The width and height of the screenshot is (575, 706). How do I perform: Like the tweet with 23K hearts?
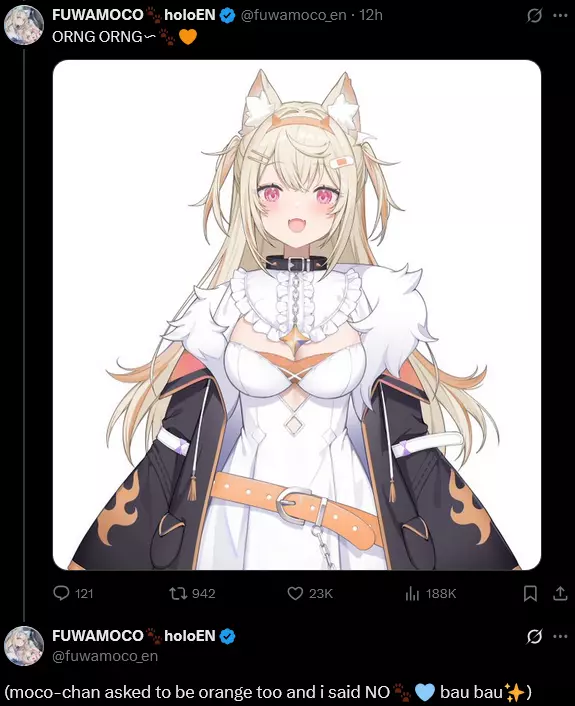pyautogui.click(x=295, y=593)
